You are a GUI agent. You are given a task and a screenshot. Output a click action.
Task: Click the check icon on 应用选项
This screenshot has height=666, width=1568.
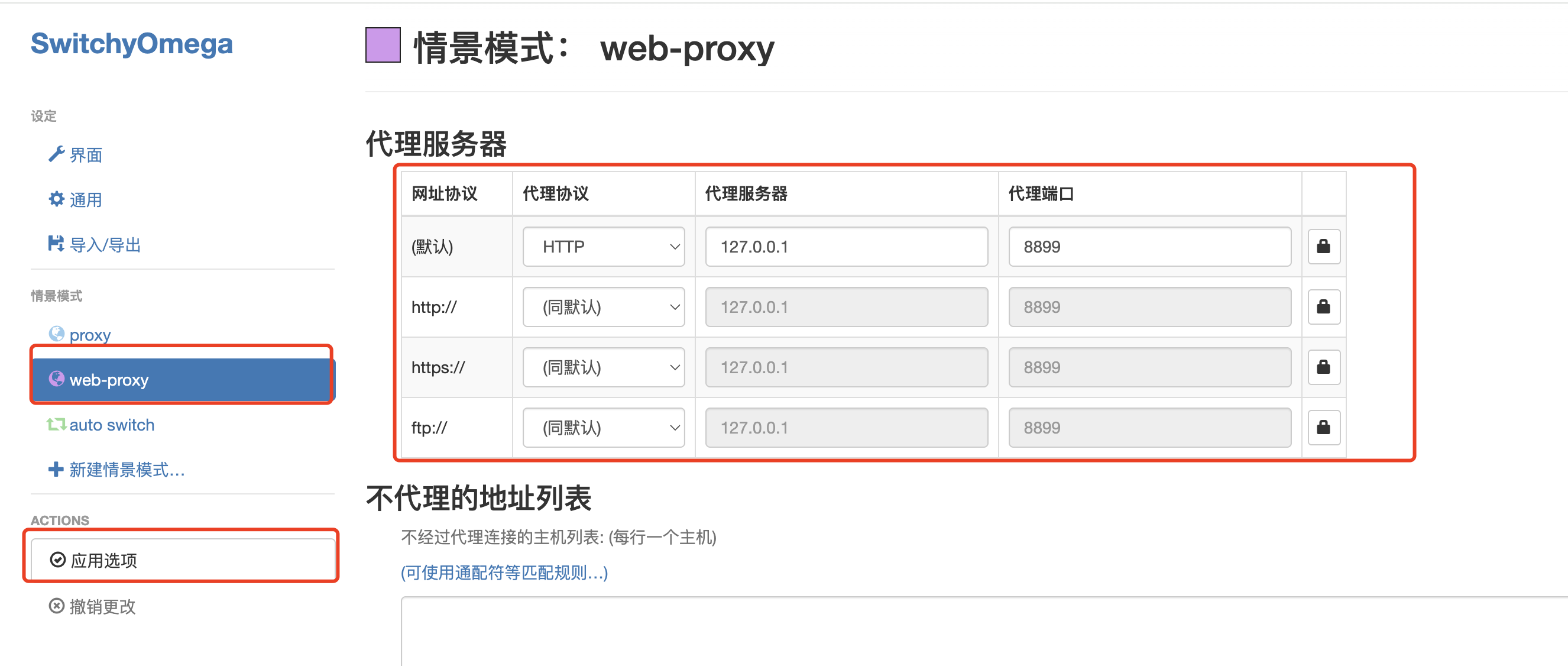click(x=58, y=560)
